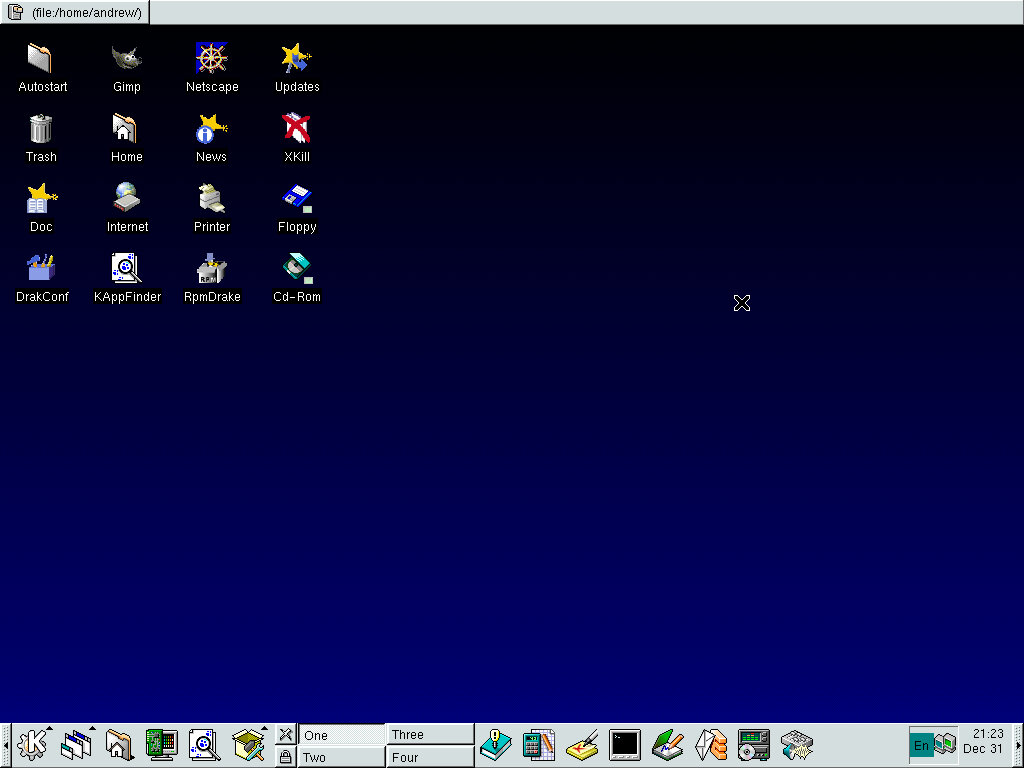Open the Gimp desktop icon
Viewport: 1024px width, 768px height.
pos(126,59)
